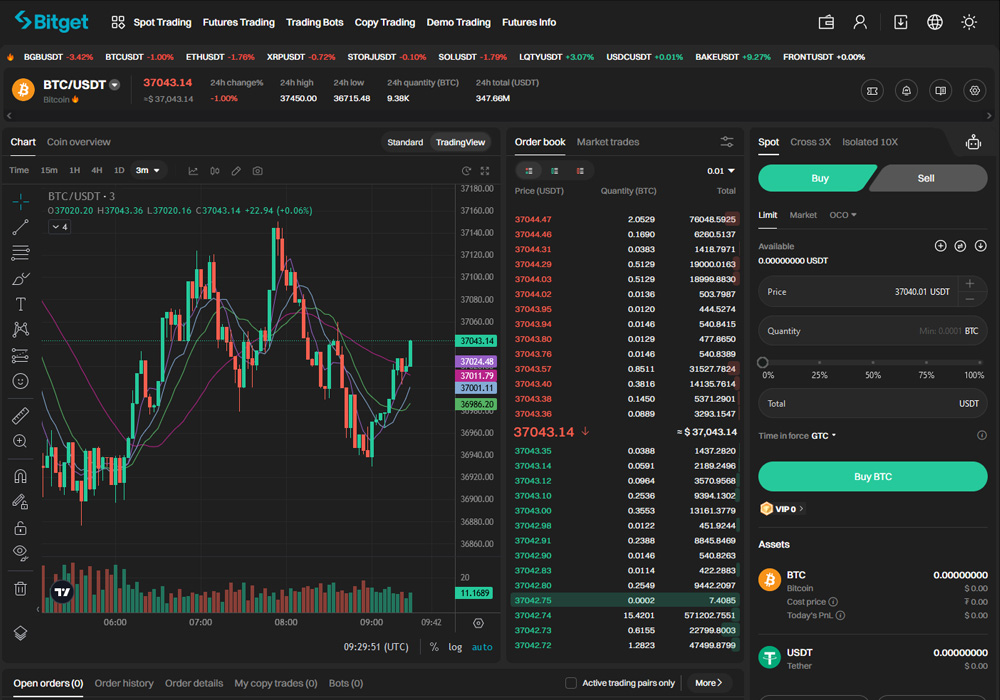
Task: Toggle stay in drawing mode
Action: click(x=20, y=502)
